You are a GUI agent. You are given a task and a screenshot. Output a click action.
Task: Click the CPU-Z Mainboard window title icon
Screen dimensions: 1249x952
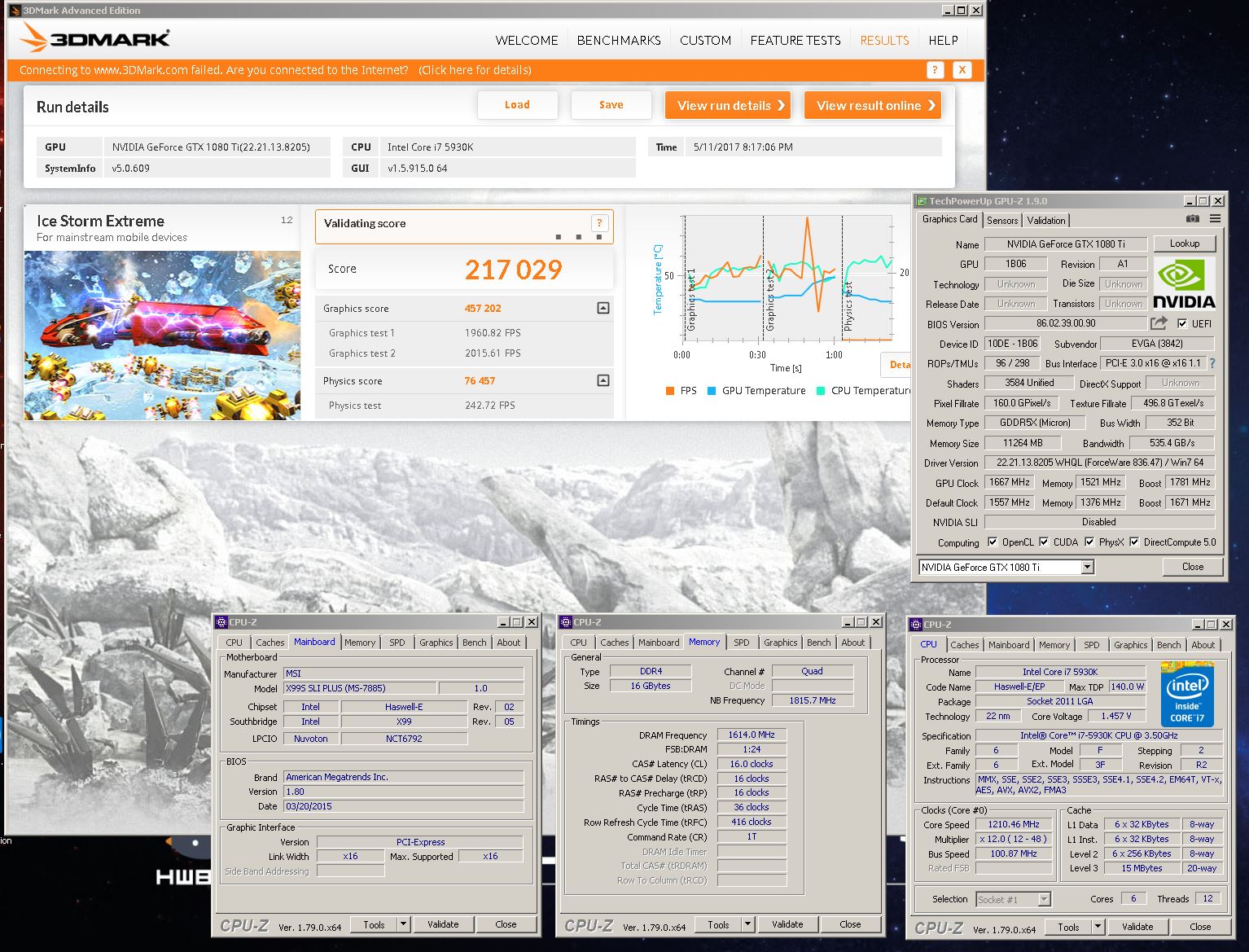click(x=221, y=622)
